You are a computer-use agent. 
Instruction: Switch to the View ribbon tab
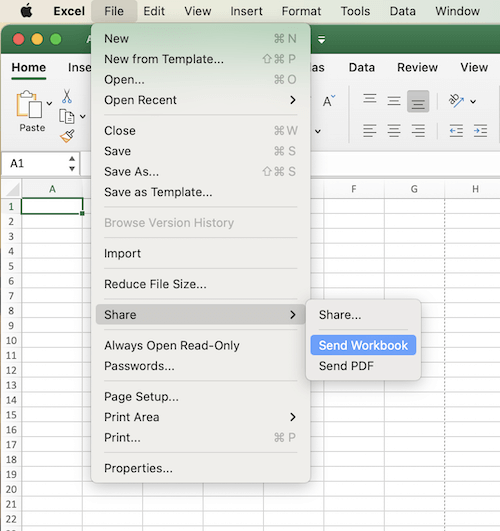click(474, 67)
